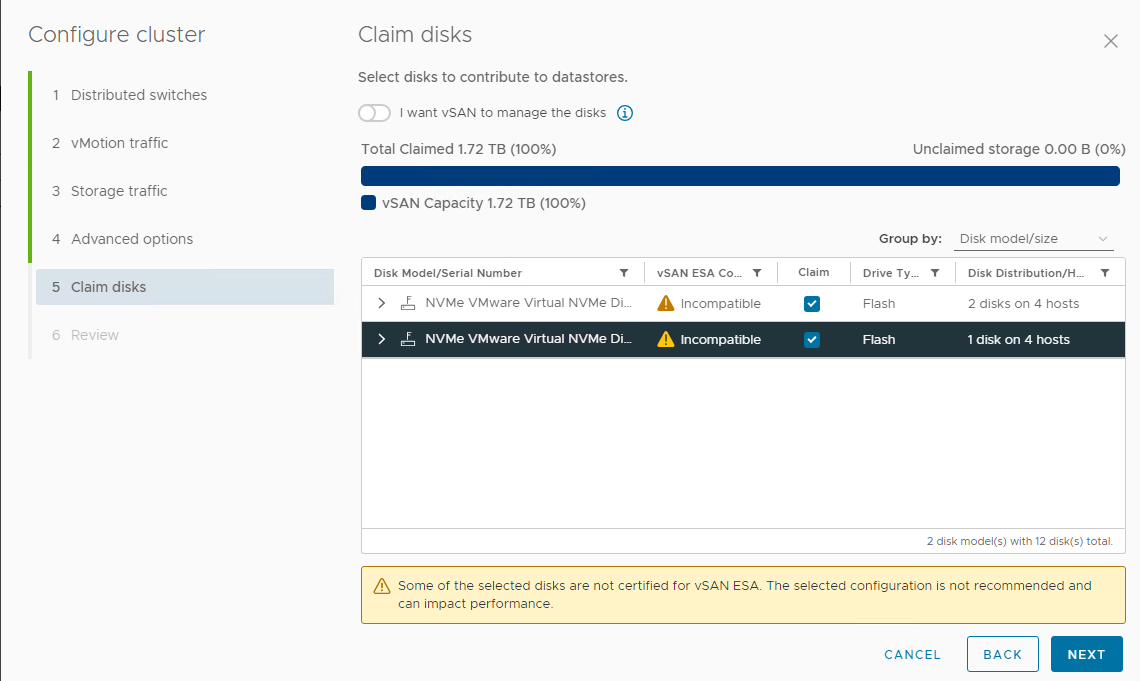Open the filter on Disk Model/Serial Number column
This screenshot has width=1140, height=681.
pos(624,272)
